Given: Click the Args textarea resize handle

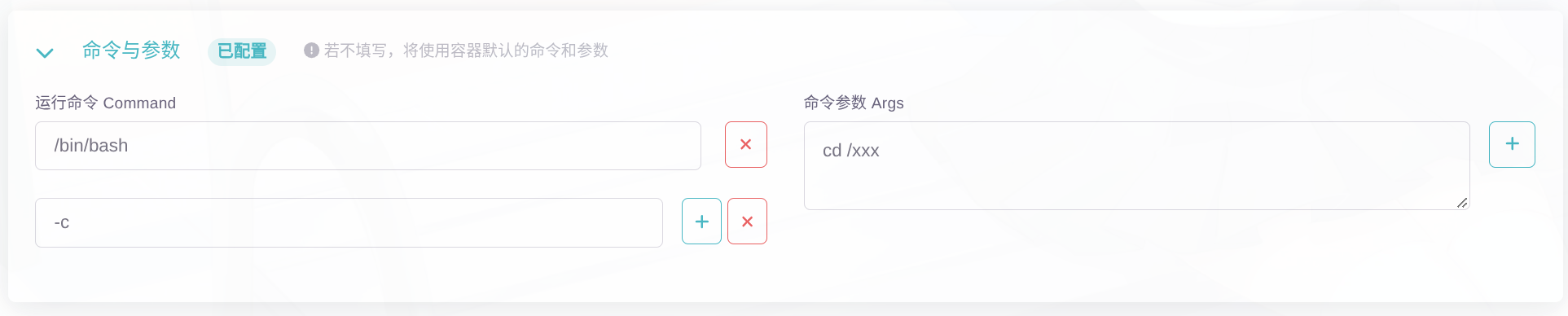Looking at the screenshot, I should coord(1462,203).
